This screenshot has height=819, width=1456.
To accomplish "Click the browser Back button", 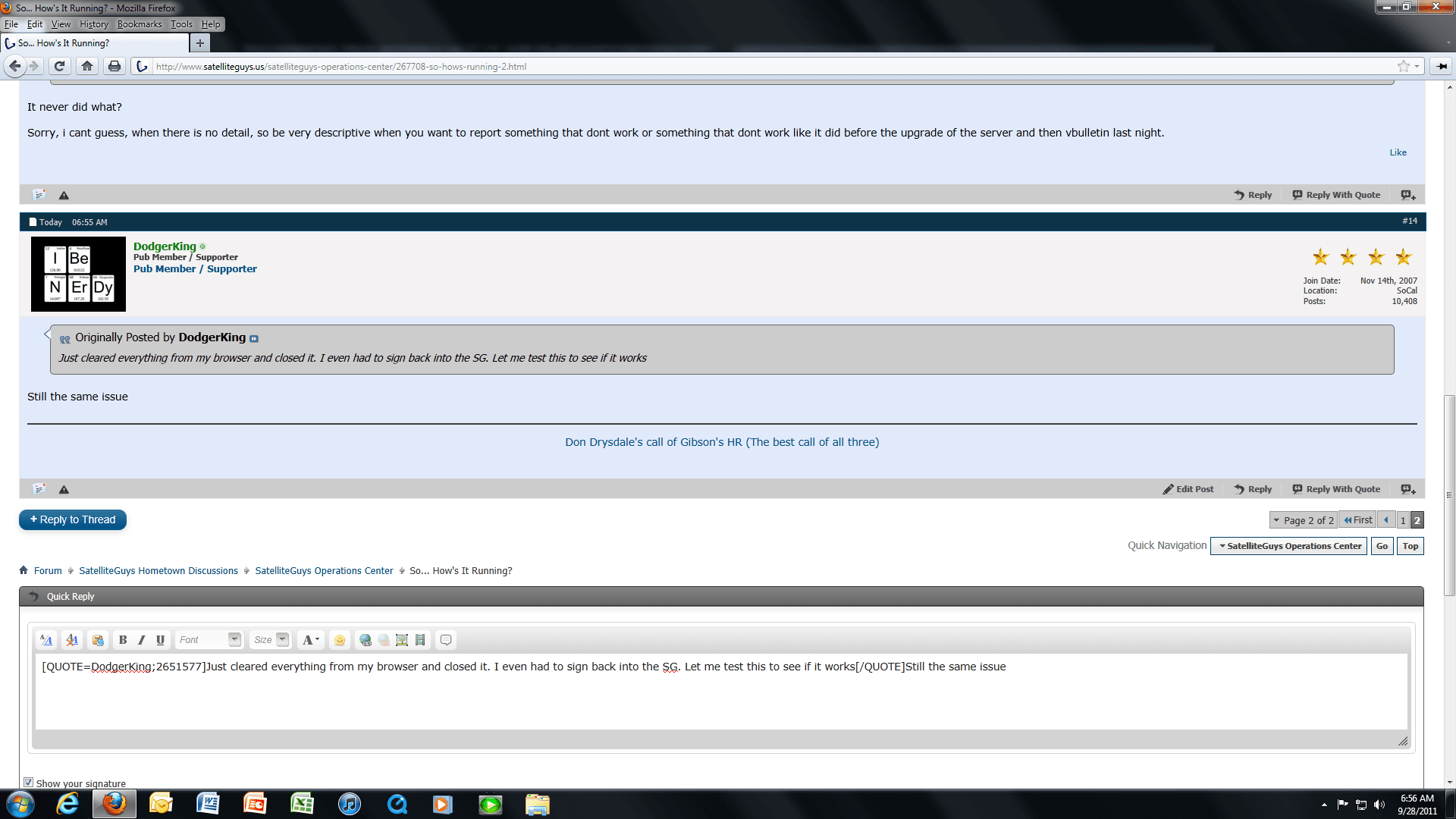I will (x=14, y=66).
